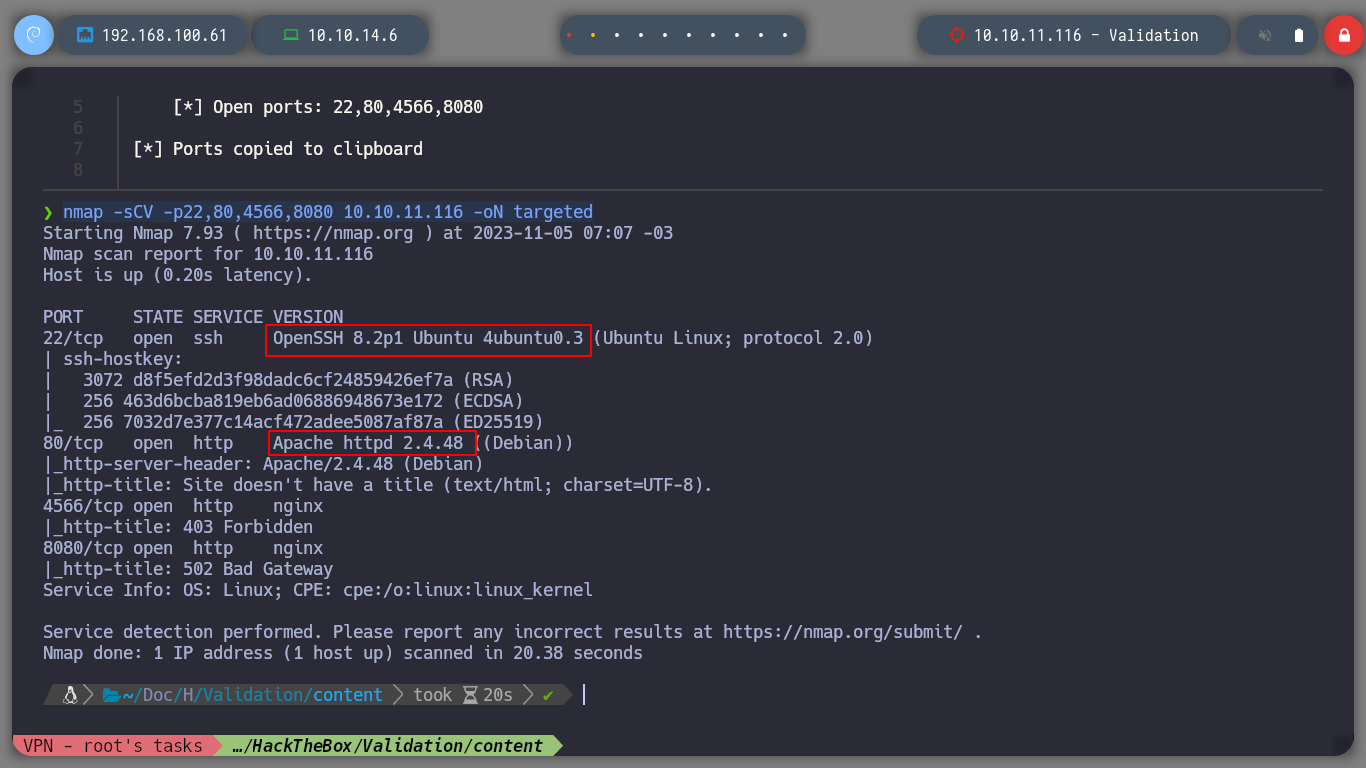
Task: Click "http-server-header: Apache/2.4.48 (Debian)" line
Action: coord(263,464)
